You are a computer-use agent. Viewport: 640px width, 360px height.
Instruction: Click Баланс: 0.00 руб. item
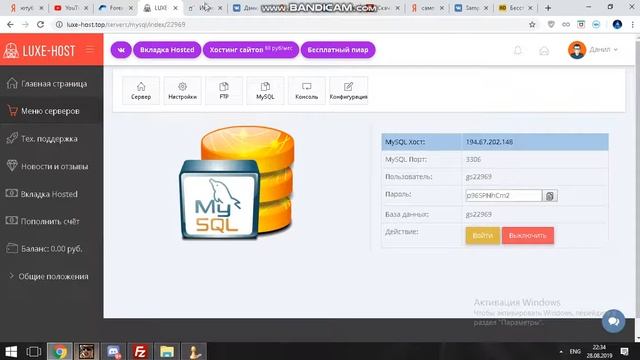pyautogui.click(x=51, y=249)
